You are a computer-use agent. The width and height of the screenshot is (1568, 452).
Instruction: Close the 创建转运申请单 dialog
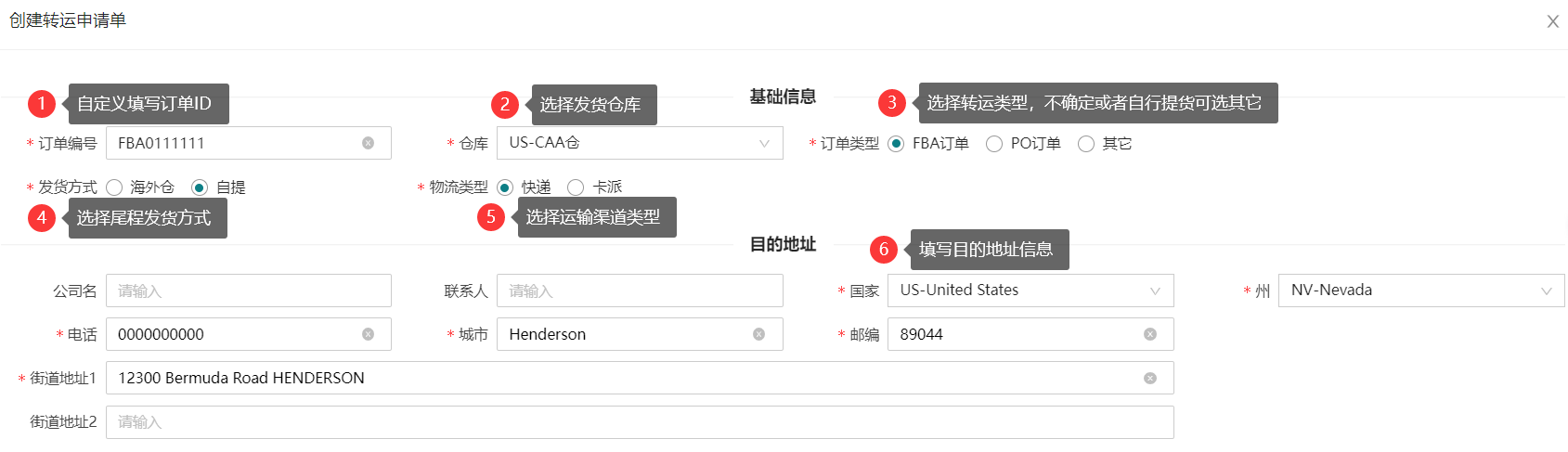1552,21
